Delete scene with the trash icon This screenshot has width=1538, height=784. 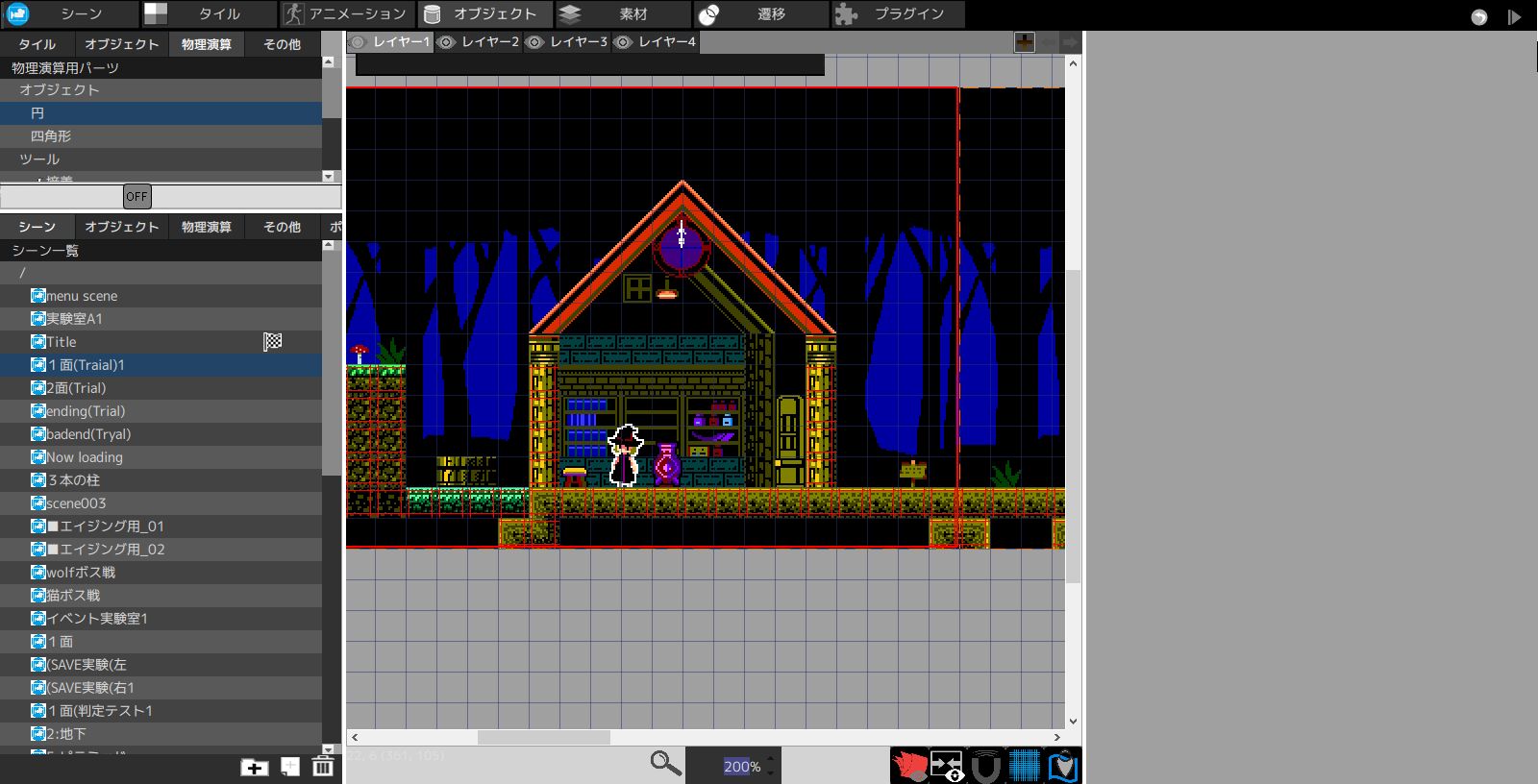click(x=323, y=767)
